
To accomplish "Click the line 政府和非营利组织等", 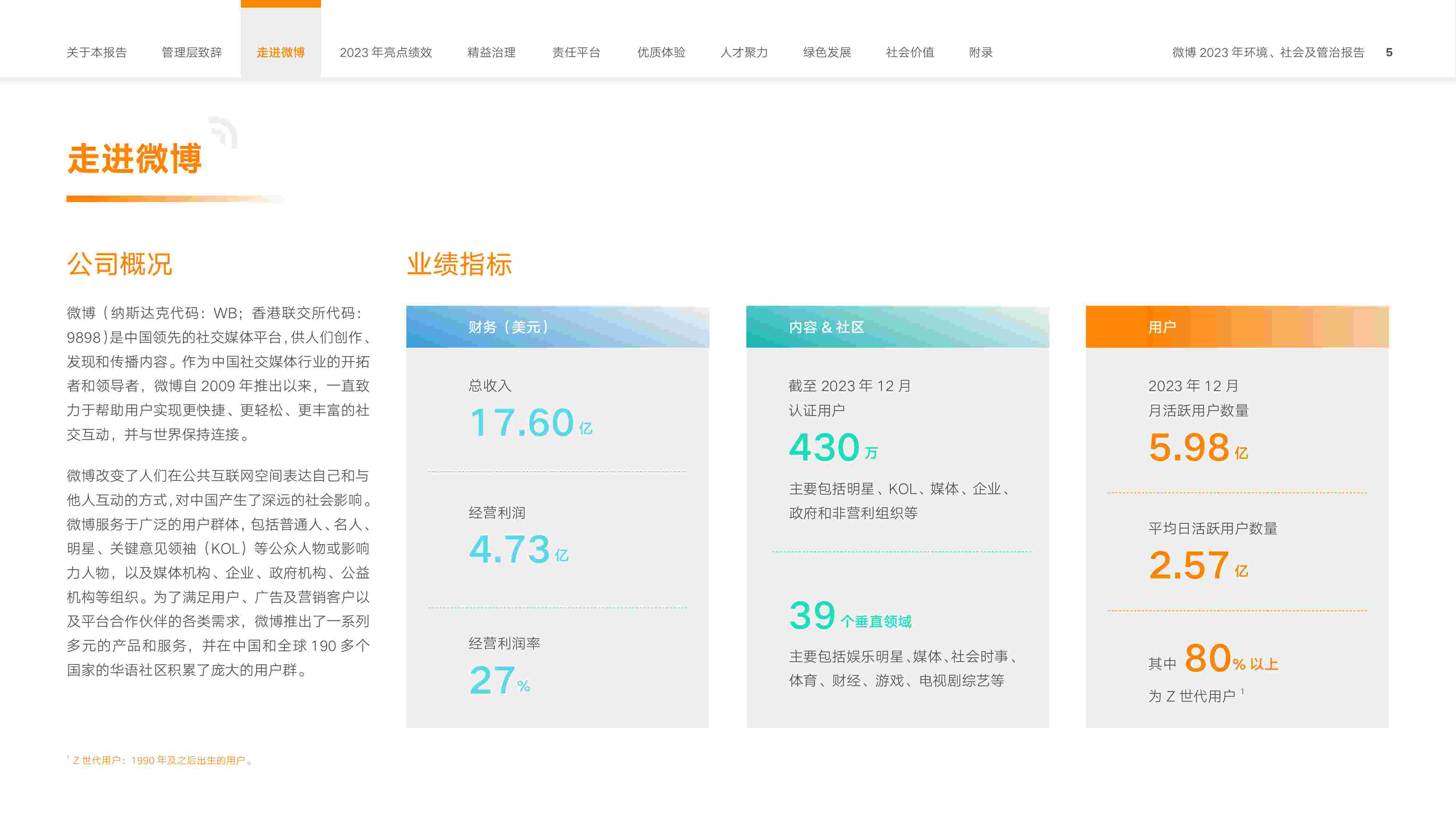I will coord(853,513).
